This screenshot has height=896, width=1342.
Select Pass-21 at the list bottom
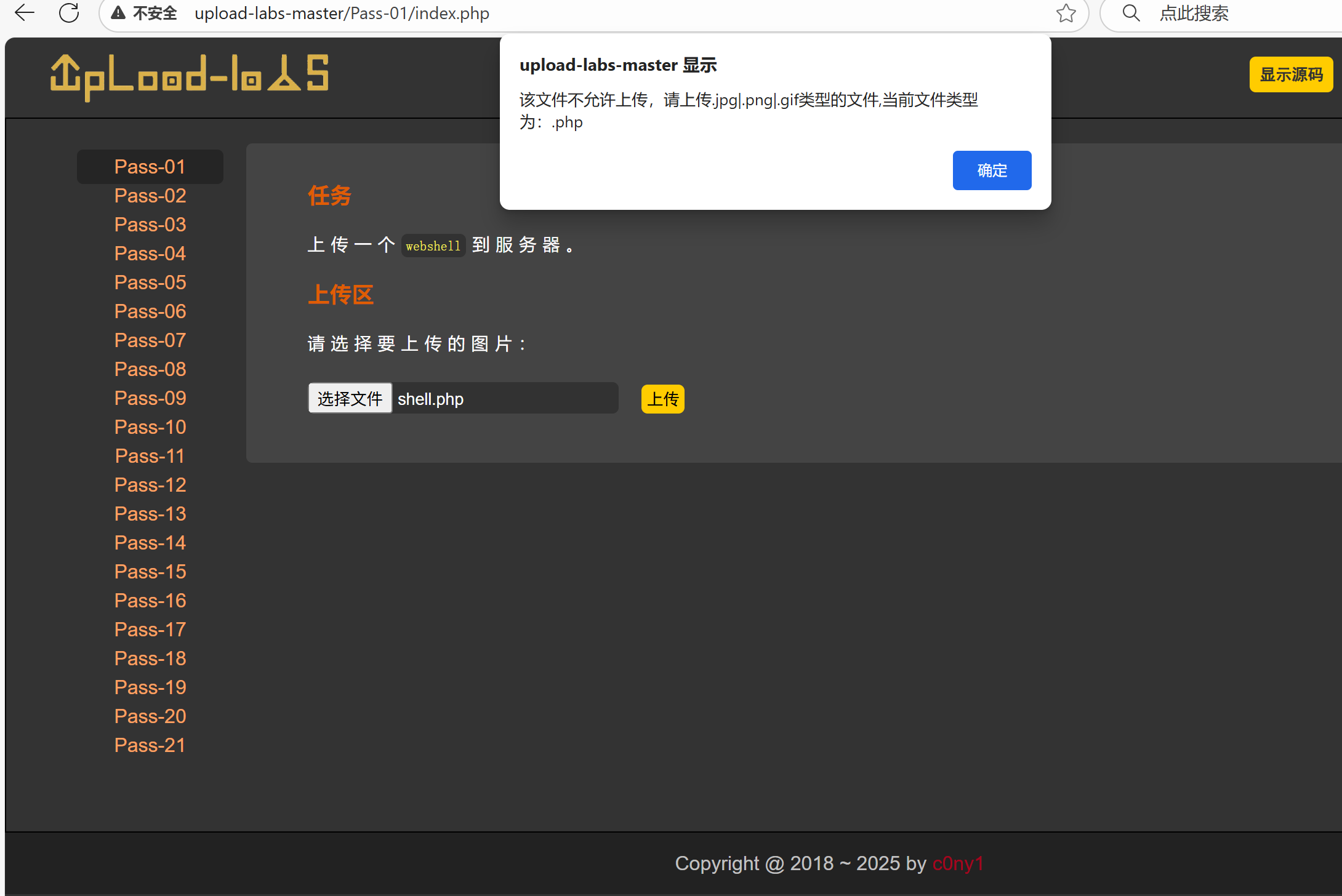tap(150, 745)
